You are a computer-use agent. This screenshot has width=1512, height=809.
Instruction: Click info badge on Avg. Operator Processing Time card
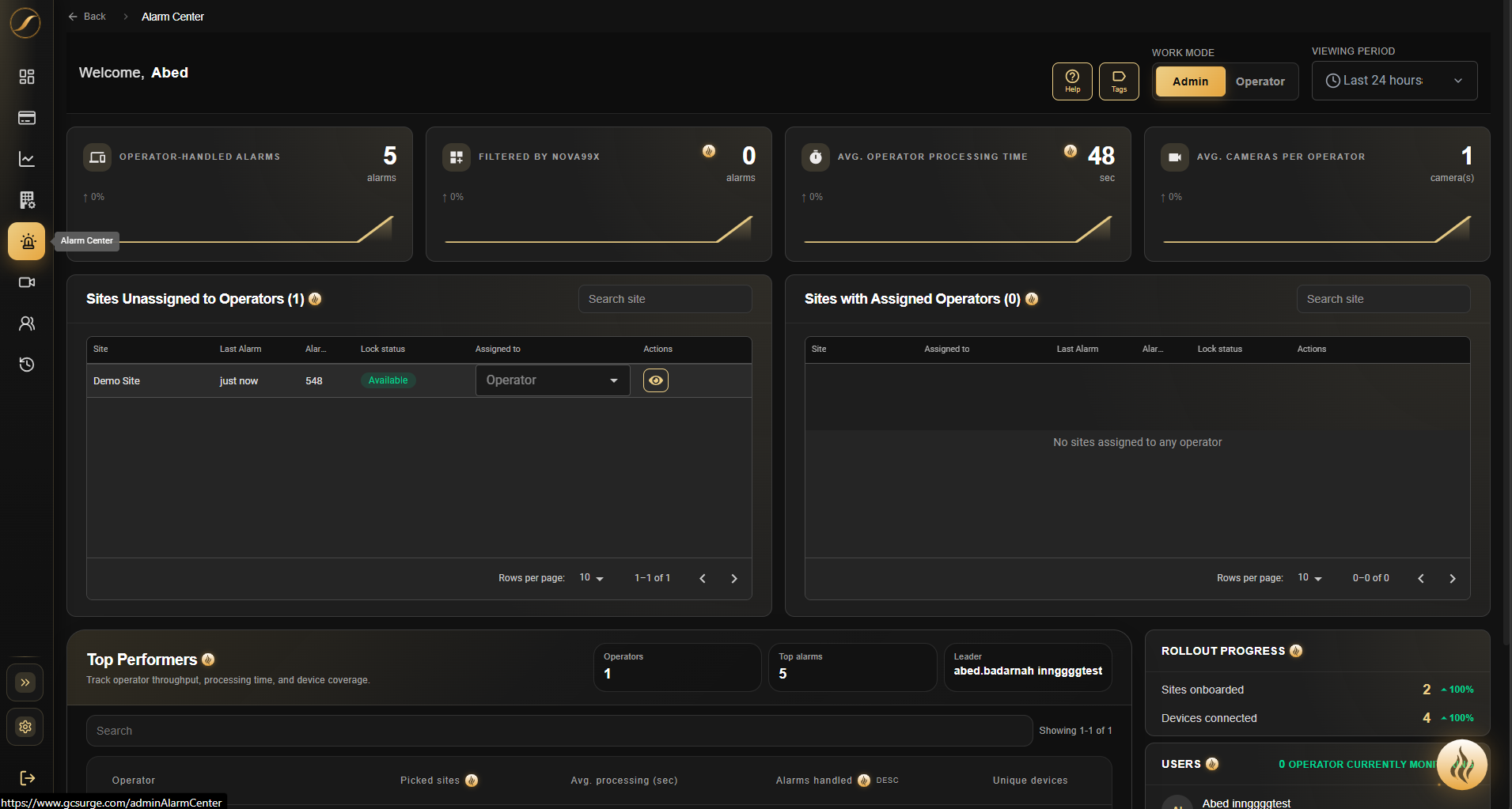(x=1070, y=151)
